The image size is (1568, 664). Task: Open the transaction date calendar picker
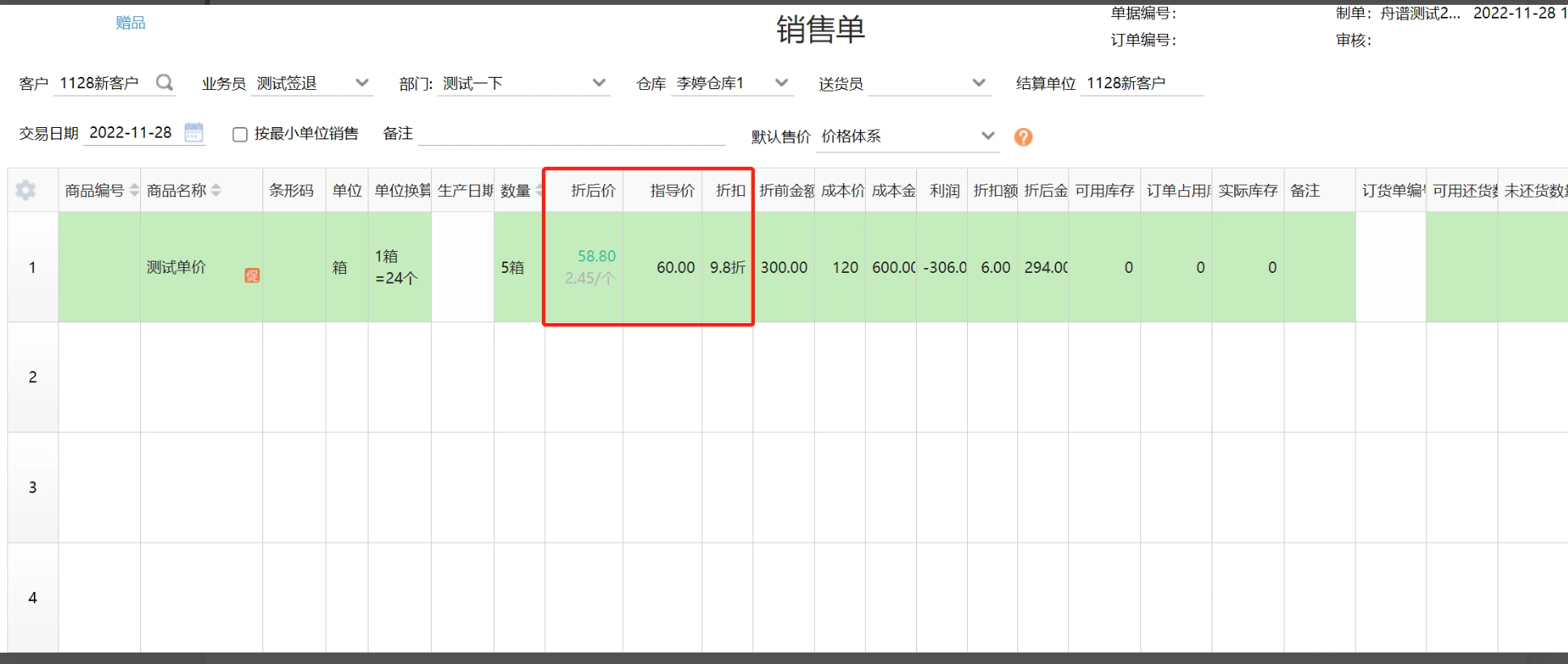(x=194, y=132)
